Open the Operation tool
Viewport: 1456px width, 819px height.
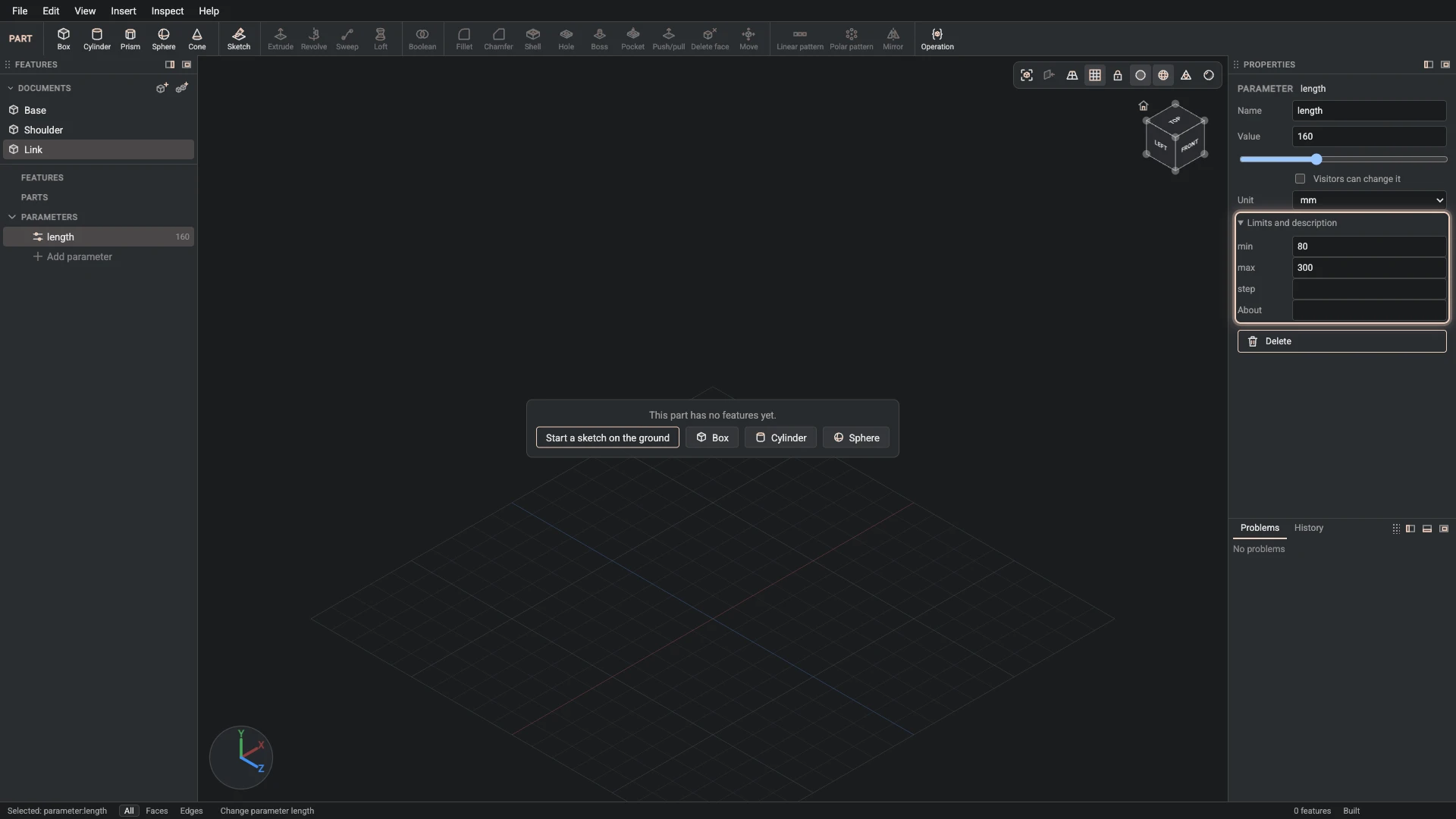click(937, 39)
